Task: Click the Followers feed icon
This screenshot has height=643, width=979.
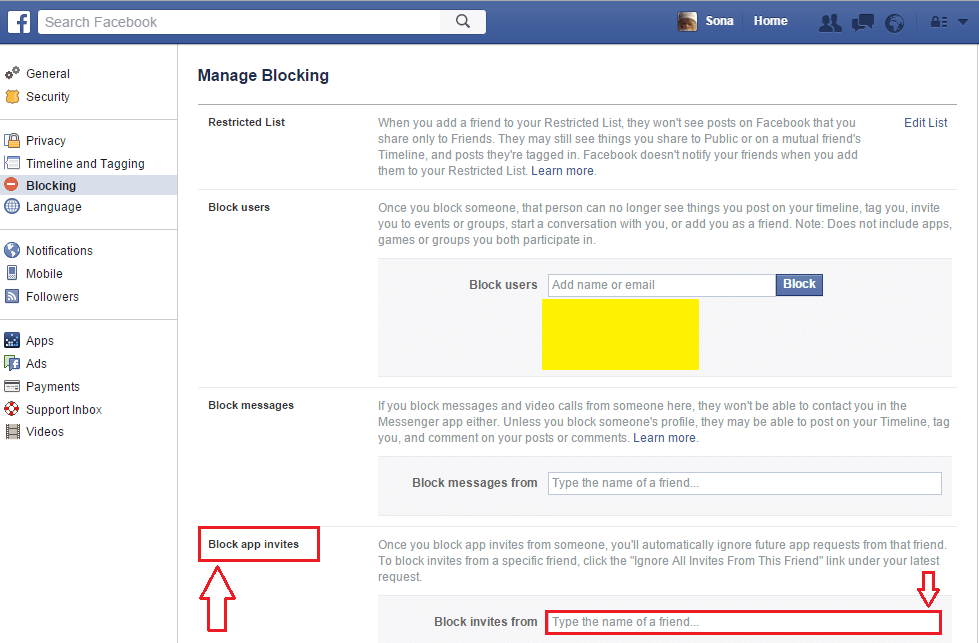Action: click(x=12, y=296)
